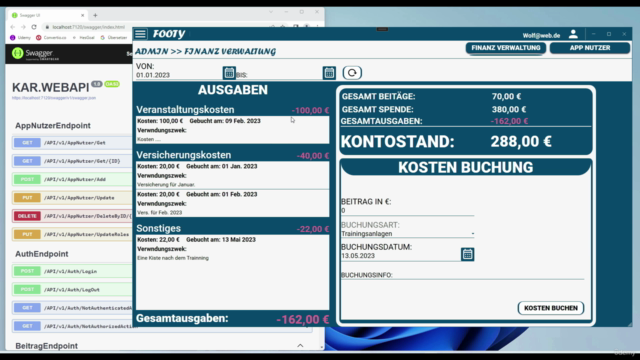Open a new browser tab
The height and width of the screenshot is (360, 640).
pyautogui.click(x=95, y=16)
